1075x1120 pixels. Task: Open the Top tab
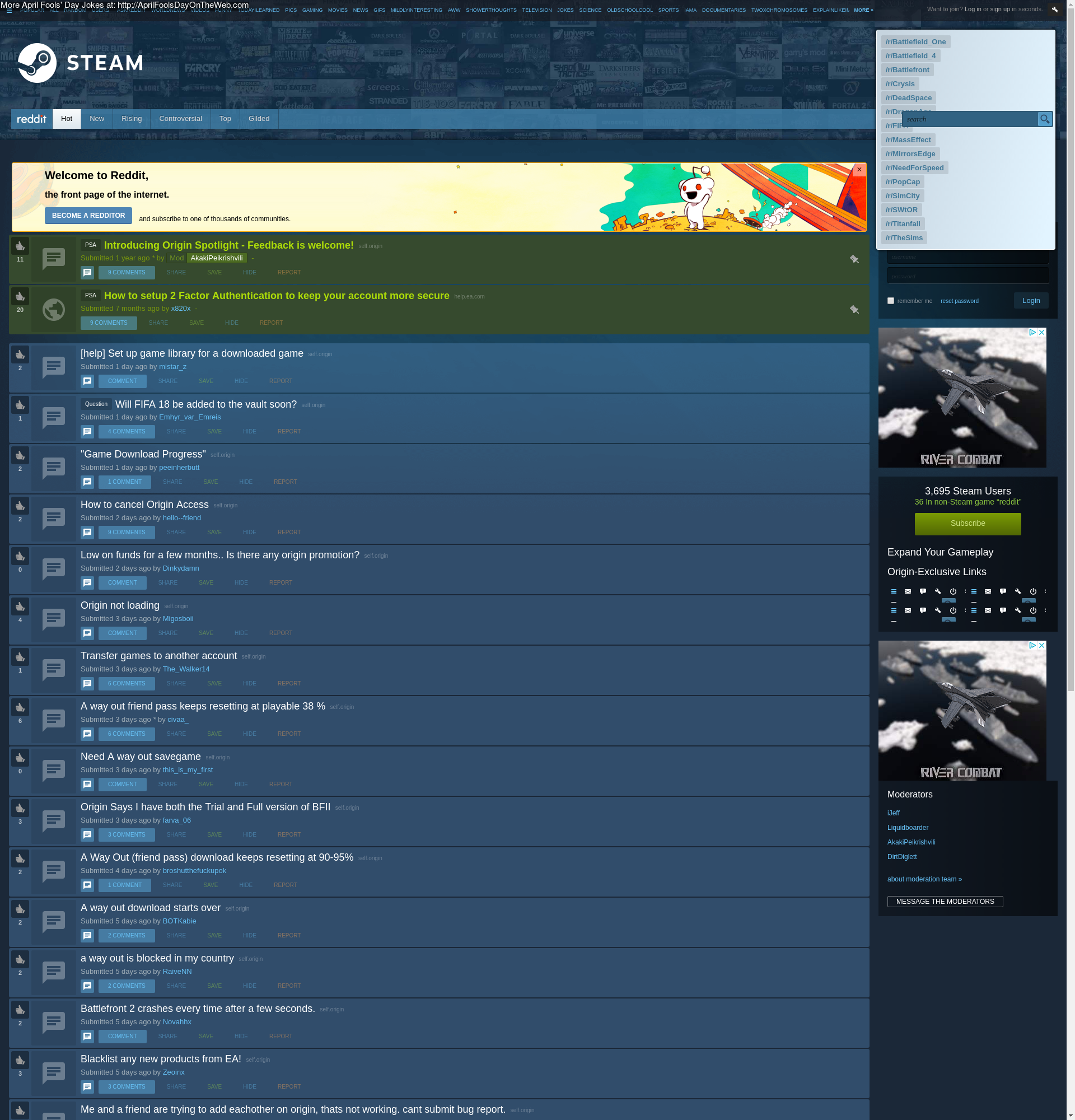click(226, 119)
